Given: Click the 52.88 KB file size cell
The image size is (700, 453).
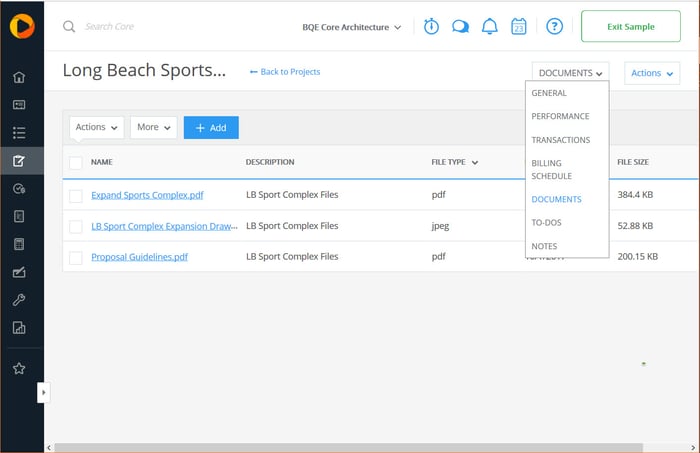Looking at the screenshot, I should point(635,226).
